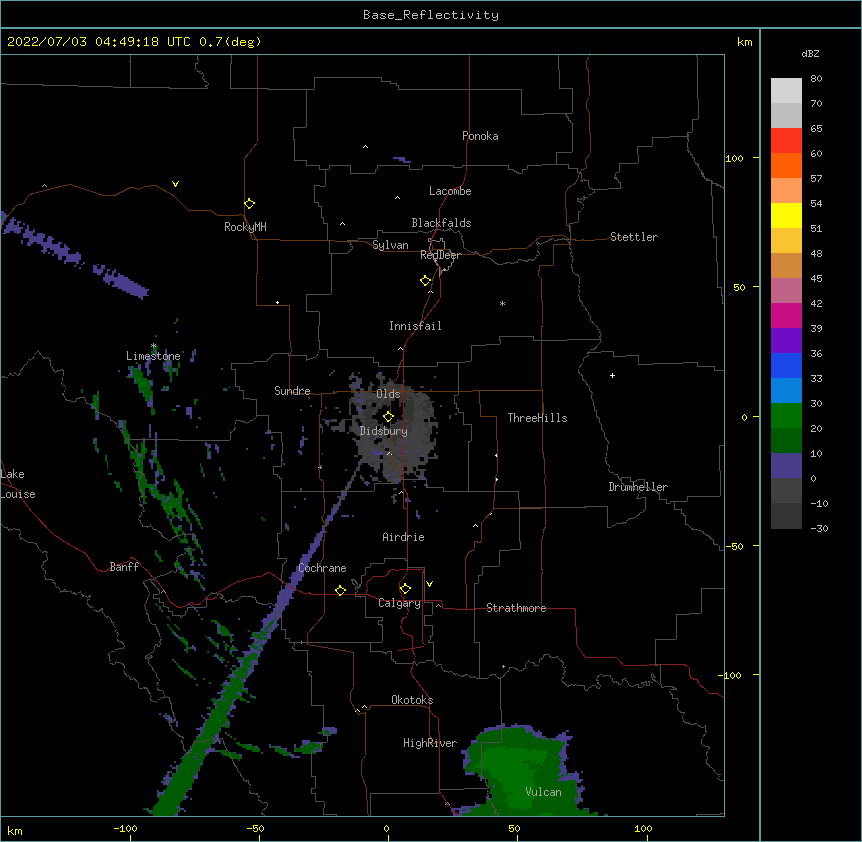Click the Okotoks city label
The image size is (862, 842).
[412, 700]
